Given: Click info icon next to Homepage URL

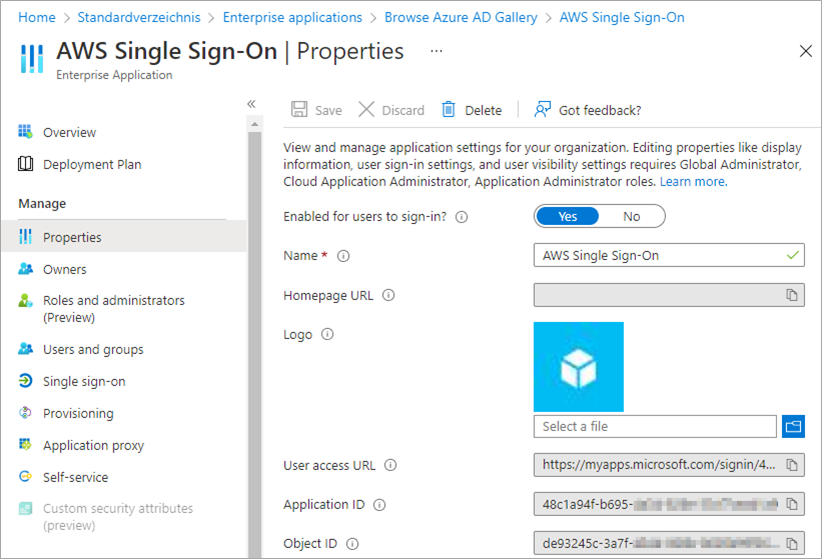Looking at the screenshot, I should tap(389, 295).
